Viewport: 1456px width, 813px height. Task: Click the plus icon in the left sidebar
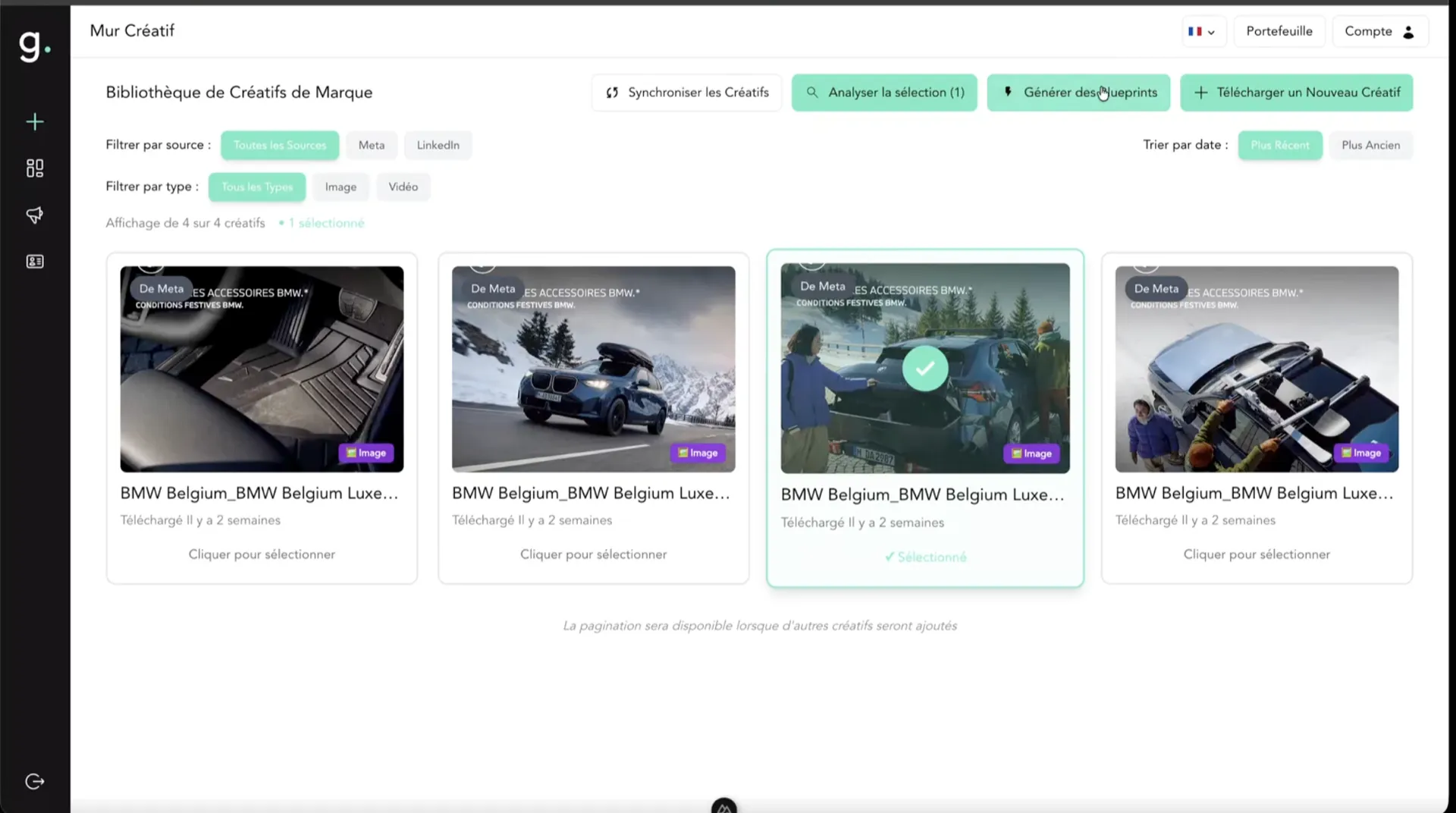click(35, 122)
